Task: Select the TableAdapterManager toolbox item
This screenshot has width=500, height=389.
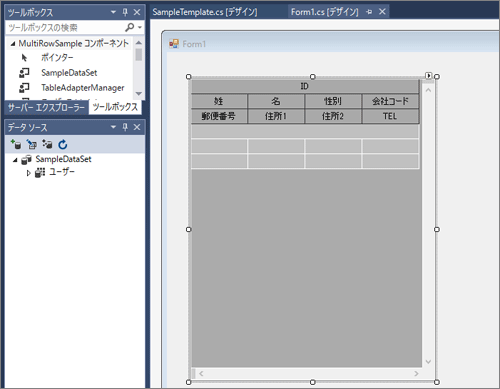Action: click(82, 88)
